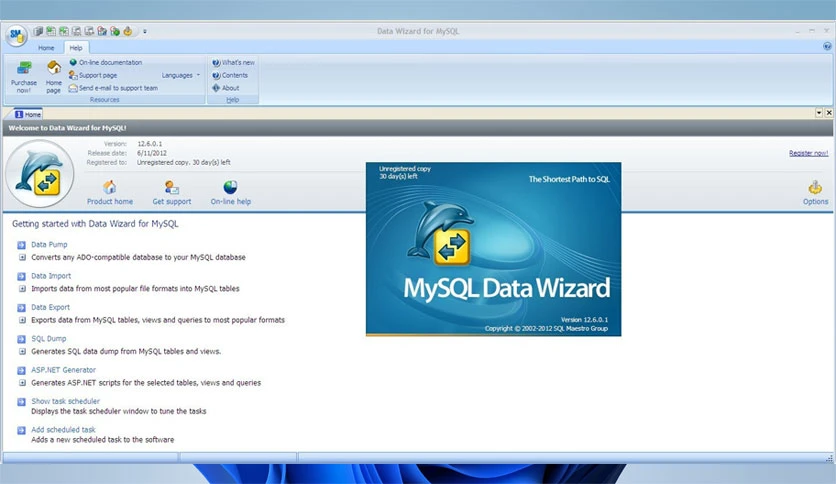Click the arrow icon beside Show task scheduler
Viewport: 836px width, 484px height.
(x=21, y=402)
